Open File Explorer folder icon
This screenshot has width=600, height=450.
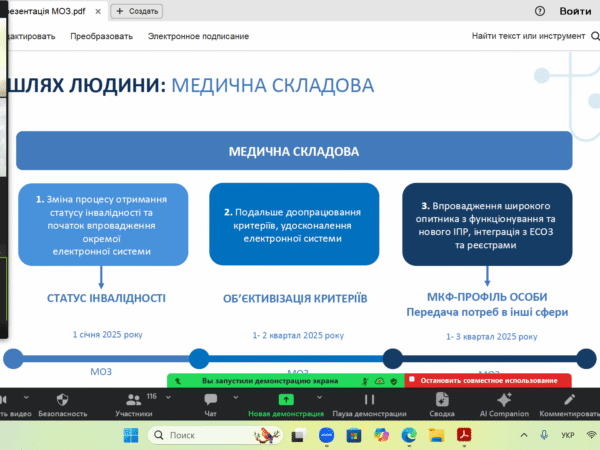click(x=437, y=435)
